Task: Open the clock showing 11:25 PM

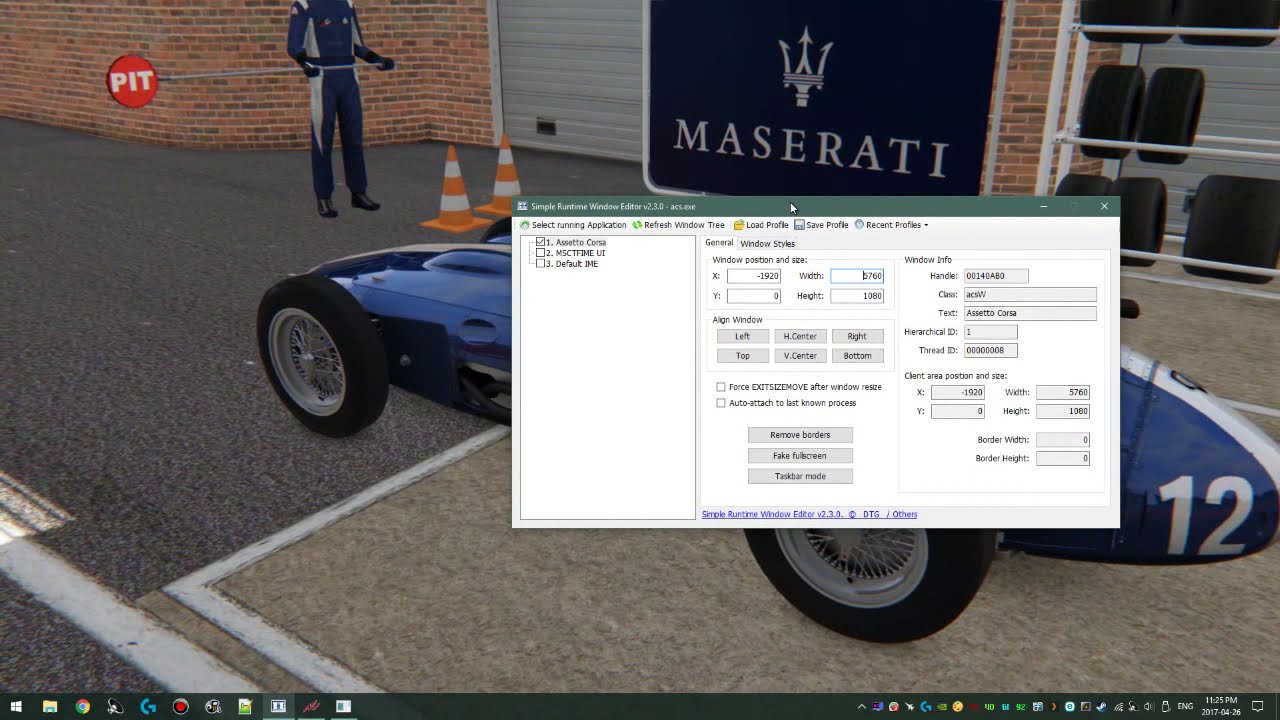Action: (1221, 706)
